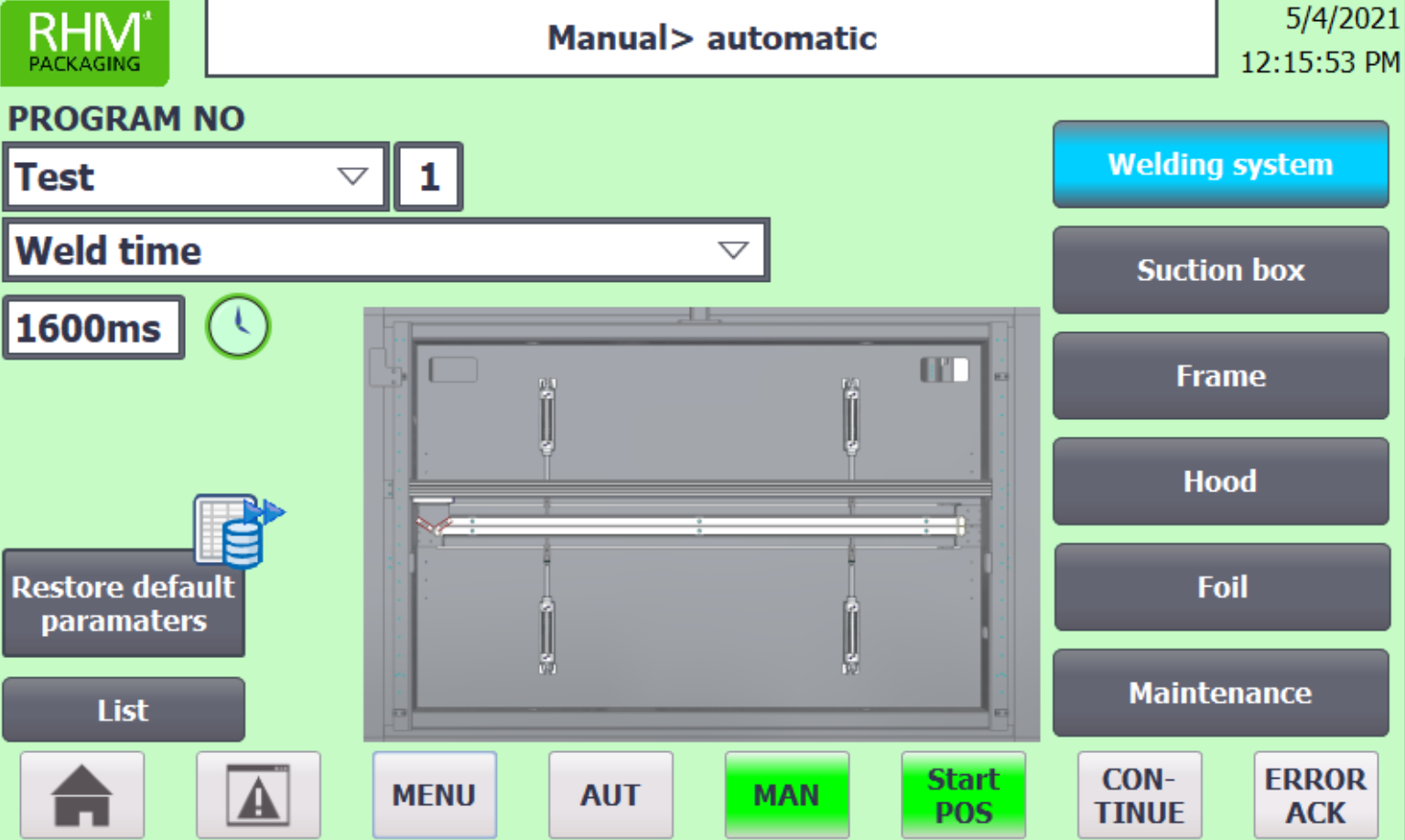
Task: Open the Weld time parameter dropdown
Action: coord(732,250)
